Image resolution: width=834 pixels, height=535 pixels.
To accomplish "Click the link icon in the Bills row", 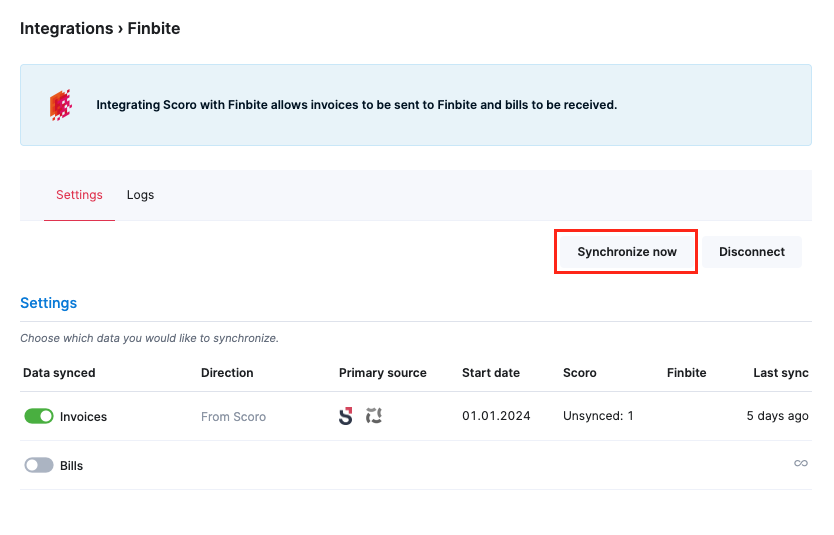I will 800,463.
